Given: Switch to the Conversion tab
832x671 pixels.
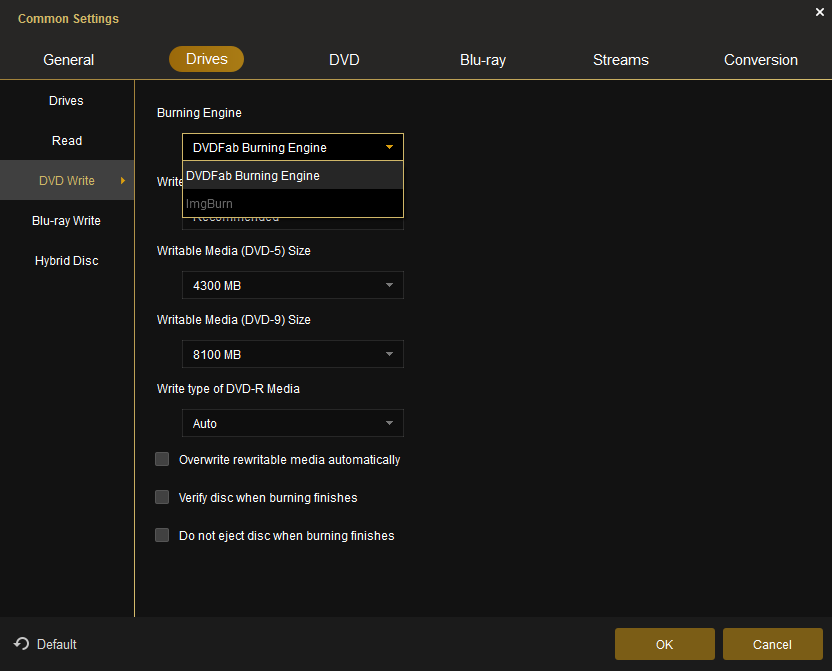Looking at the screenshot, I should pyautogui.click(x=761, y=60).
